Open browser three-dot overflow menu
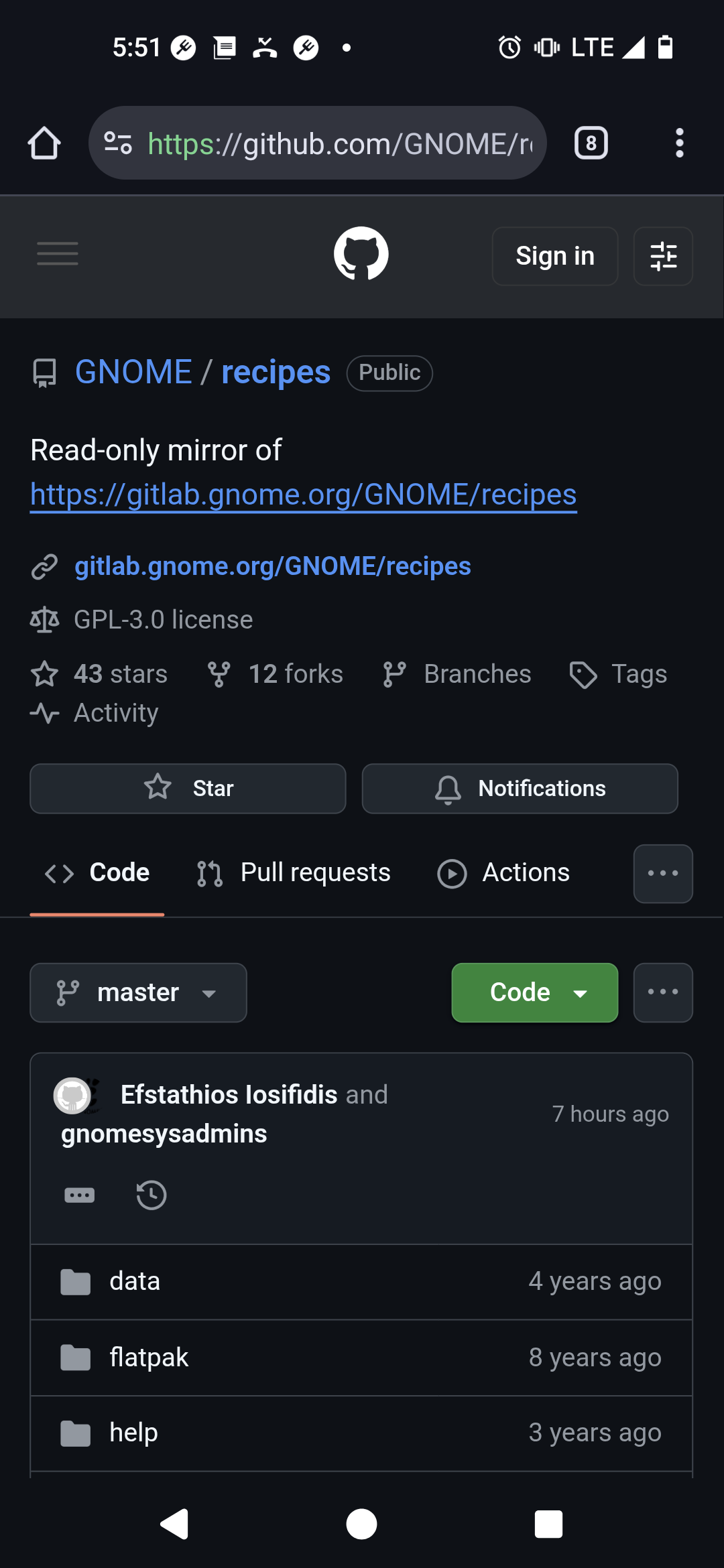 [679, 143]
